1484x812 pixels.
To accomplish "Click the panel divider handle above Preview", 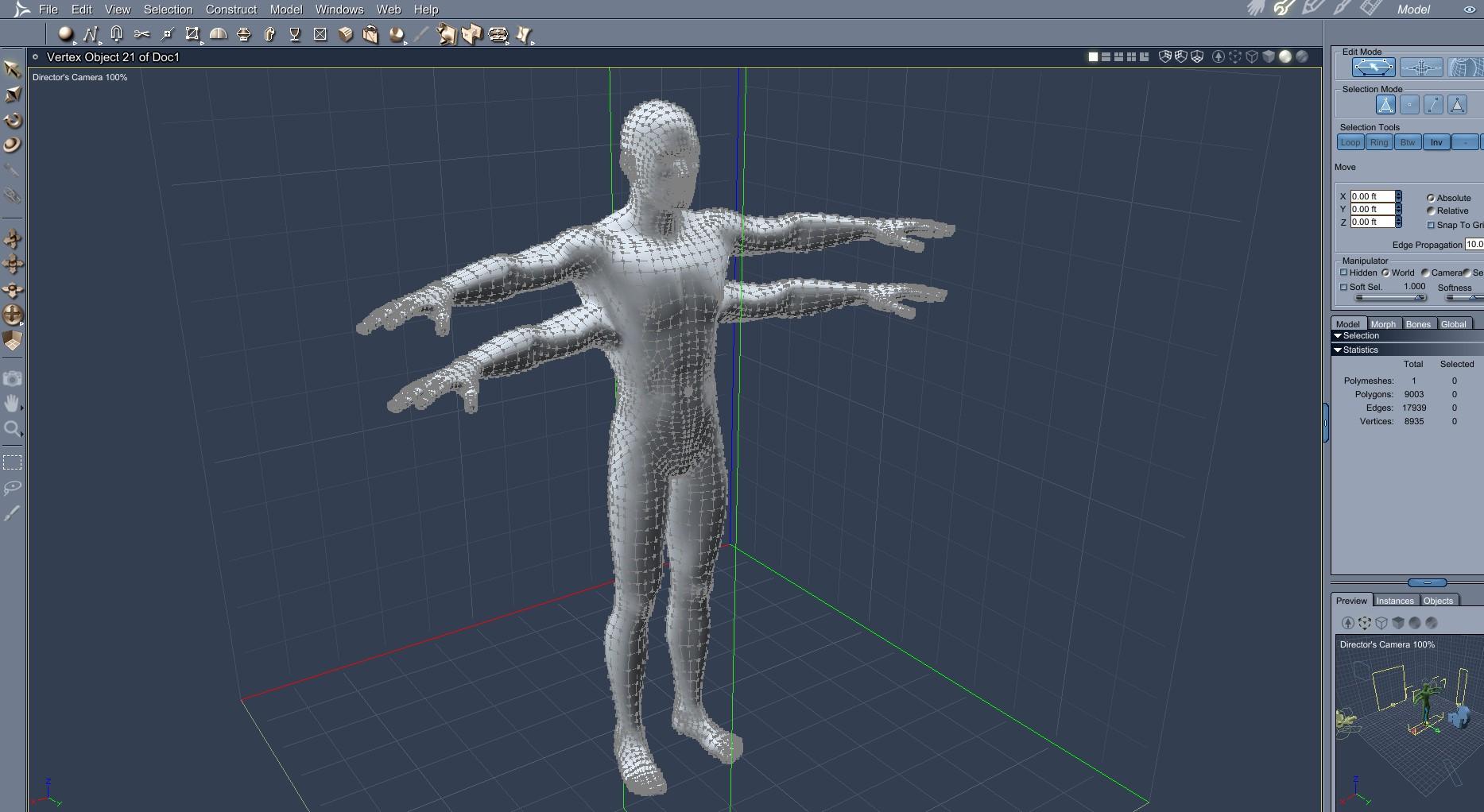I will pos(1428,583).
